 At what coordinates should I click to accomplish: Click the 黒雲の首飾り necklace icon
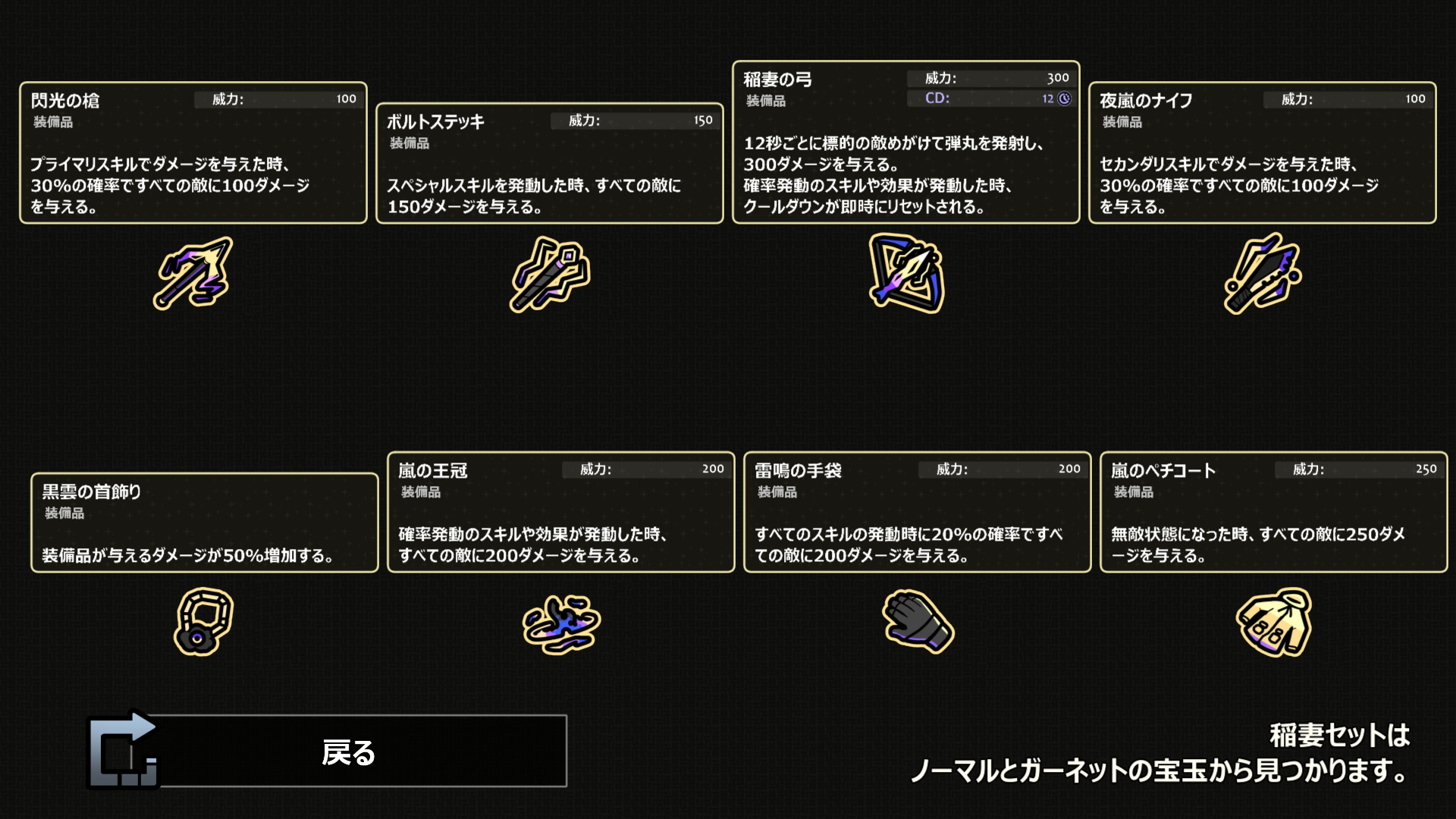tap(204, 621)
